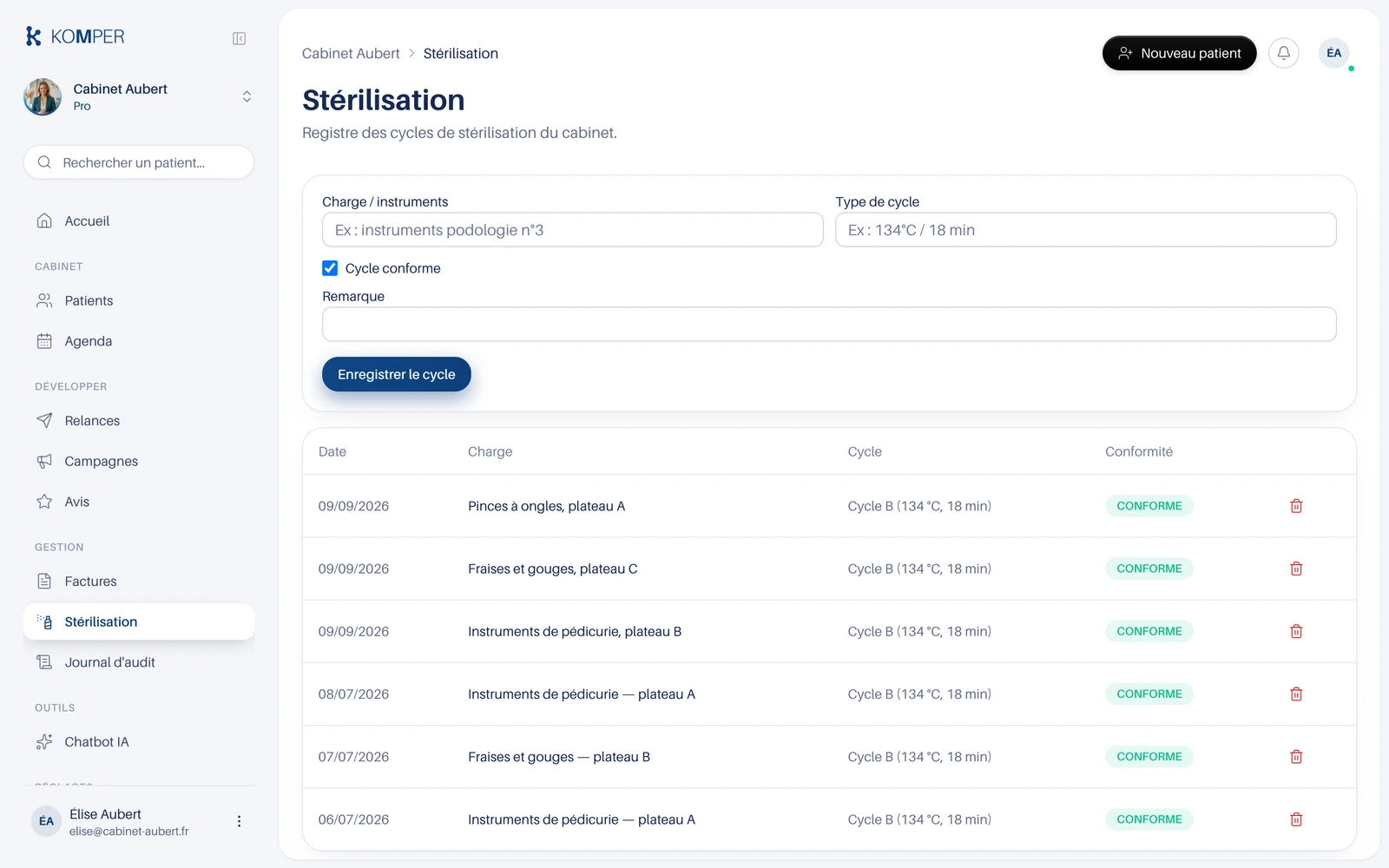Go to Accueil in the sidebar
1389x868 pixels.
click(139, 221)
